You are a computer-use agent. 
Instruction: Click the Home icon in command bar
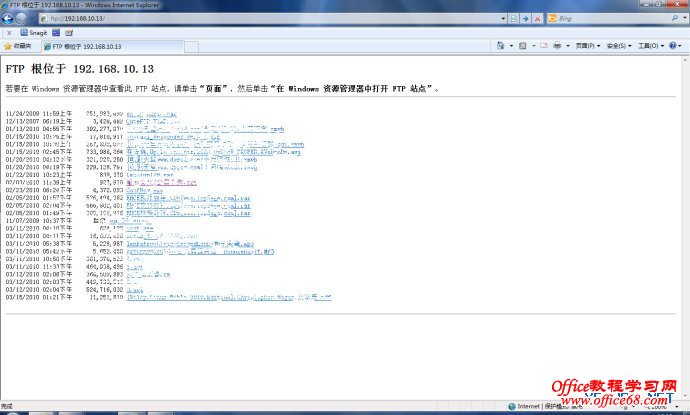click(x=500, y=45)
